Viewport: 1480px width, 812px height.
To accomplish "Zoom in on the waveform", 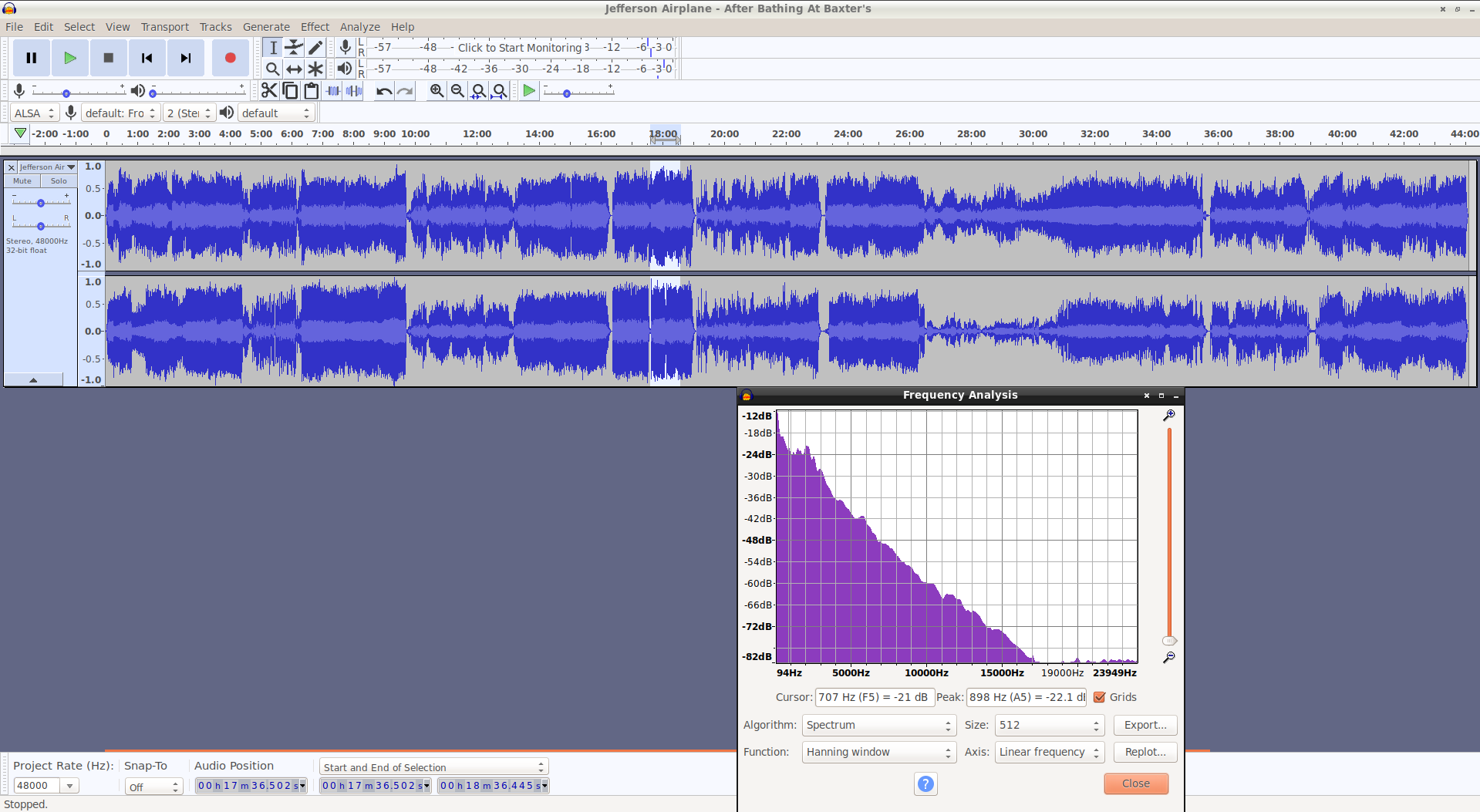I will 437,91.
